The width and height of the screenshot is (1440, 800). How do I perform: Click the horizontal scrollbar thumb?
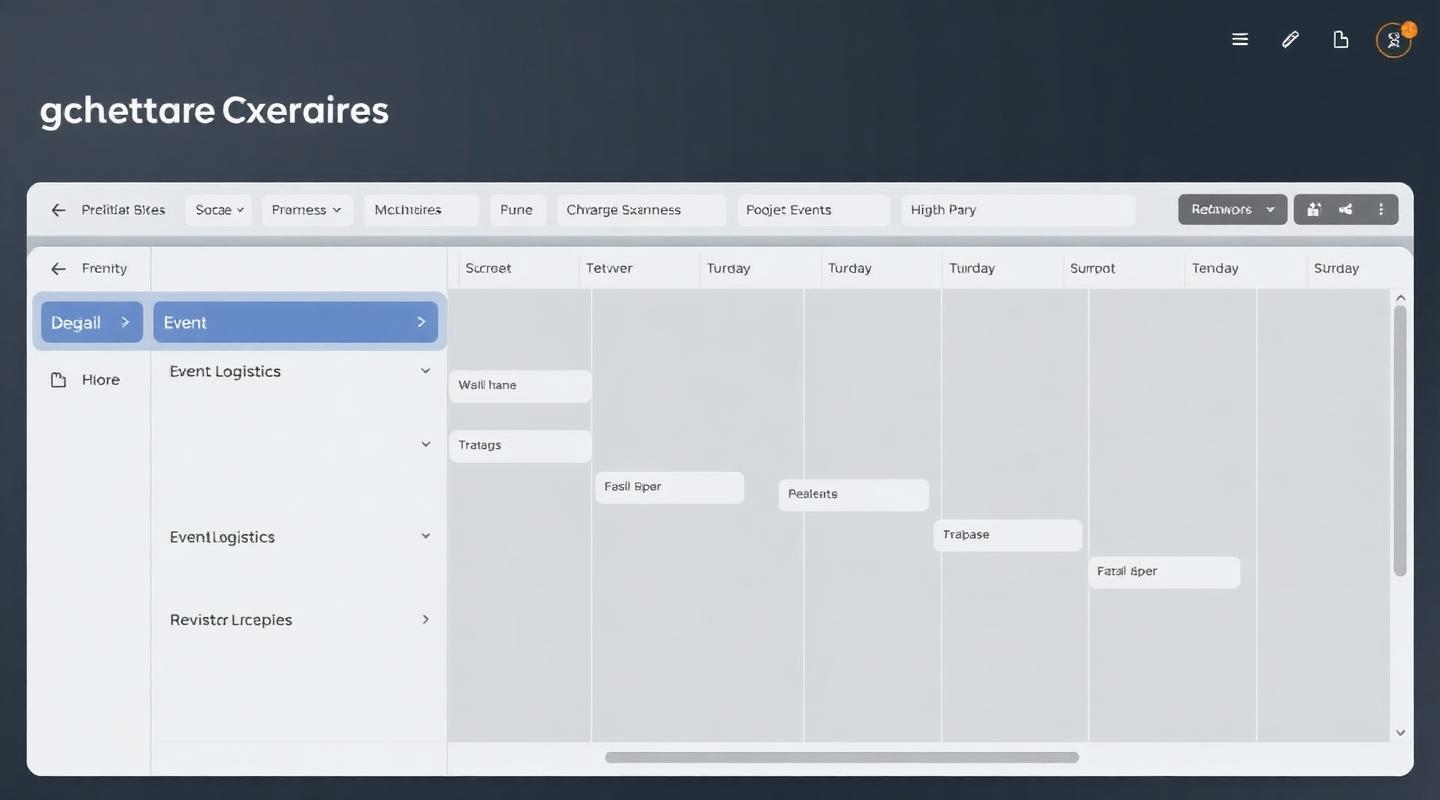(842, 758)
